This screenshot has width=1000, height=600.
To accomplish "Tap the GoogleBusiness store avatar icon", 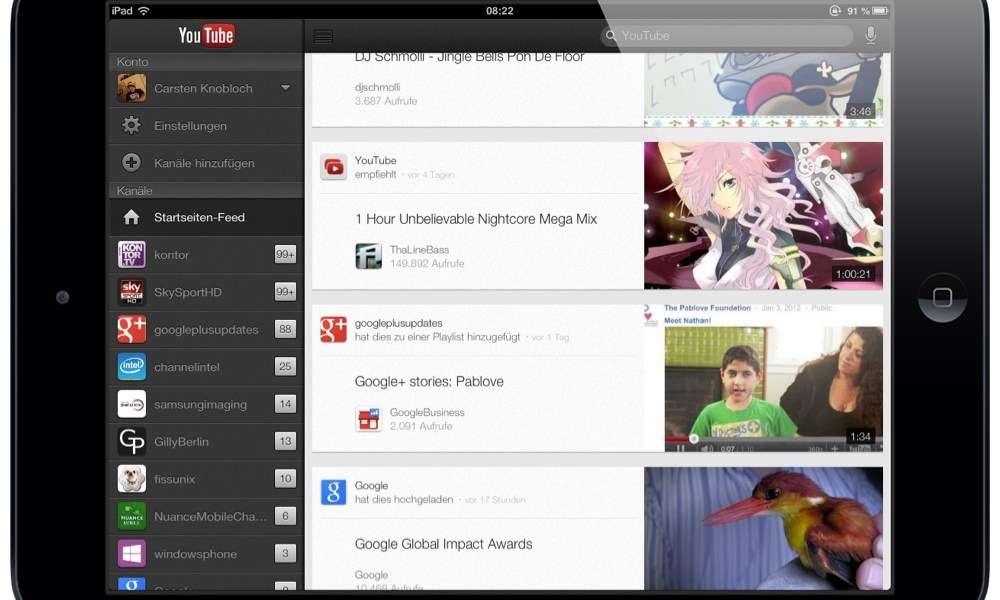I will 369,419.
